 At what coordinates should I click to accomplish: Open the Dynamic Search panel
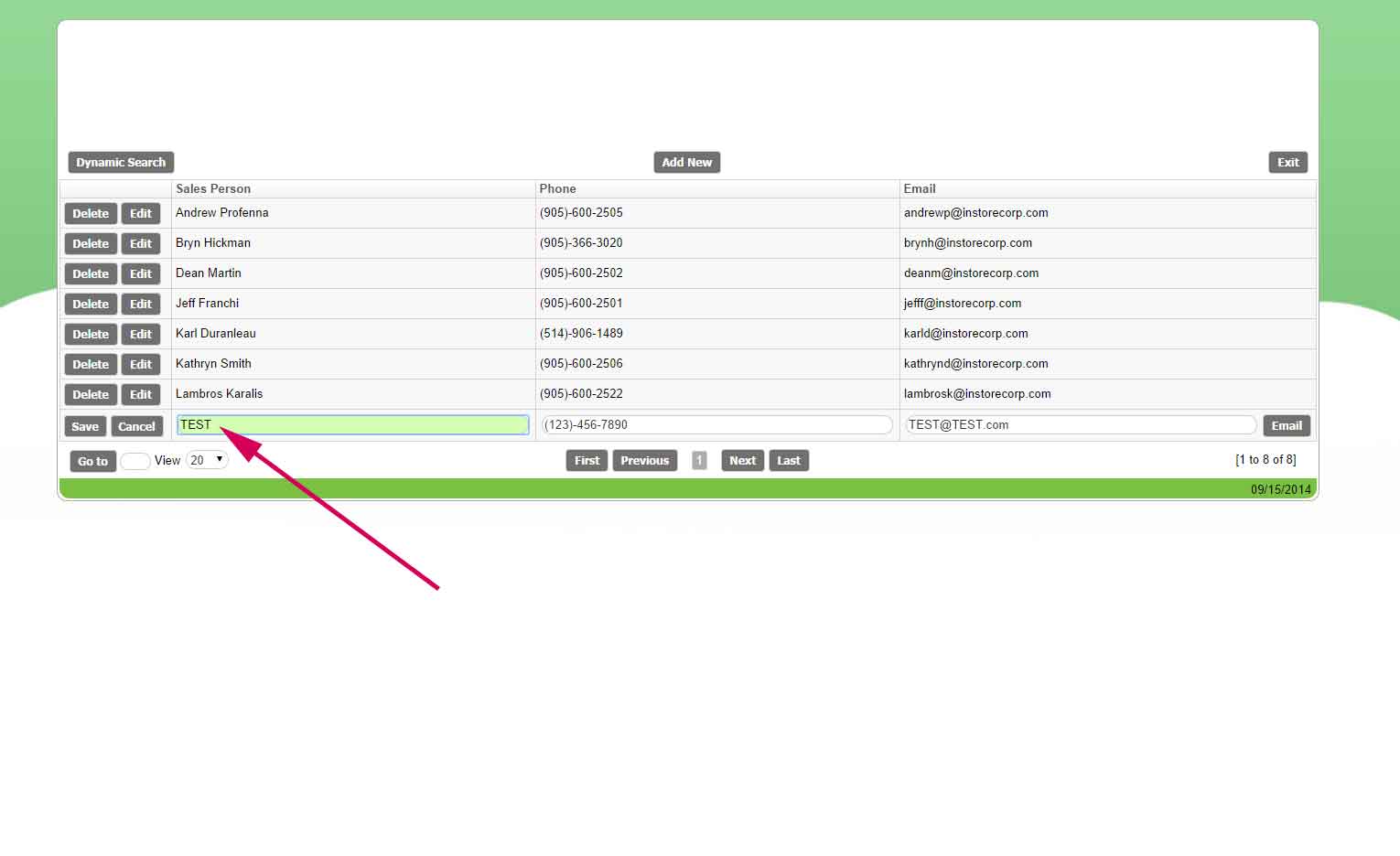point(121,163)
